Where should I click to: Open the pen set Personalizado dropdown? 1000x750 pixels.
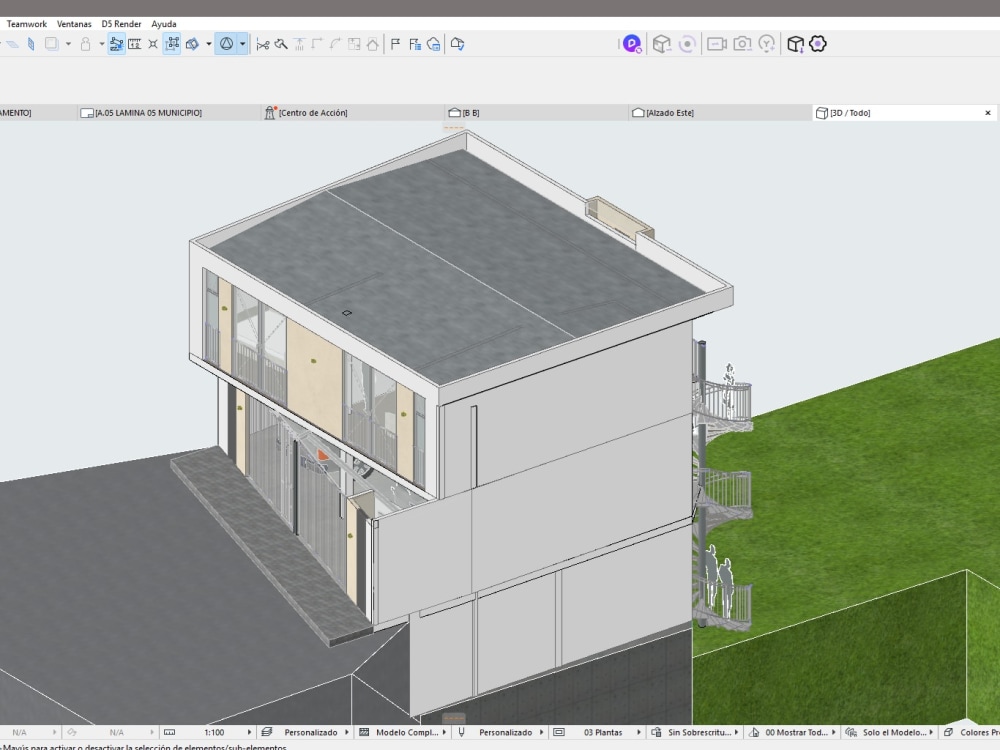[501, 732]
